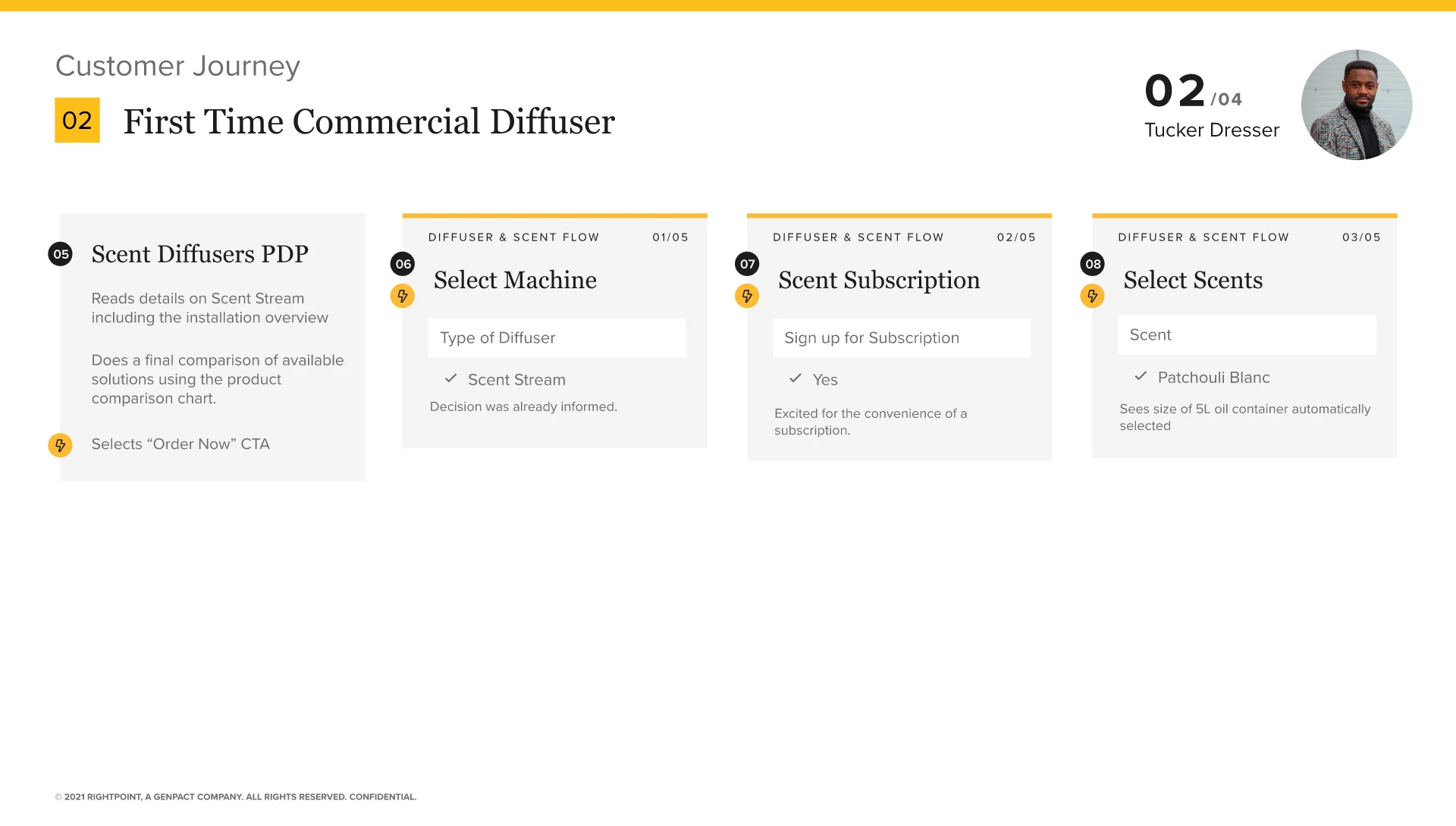Expand the Type of Diffuser dropdown

556,337
